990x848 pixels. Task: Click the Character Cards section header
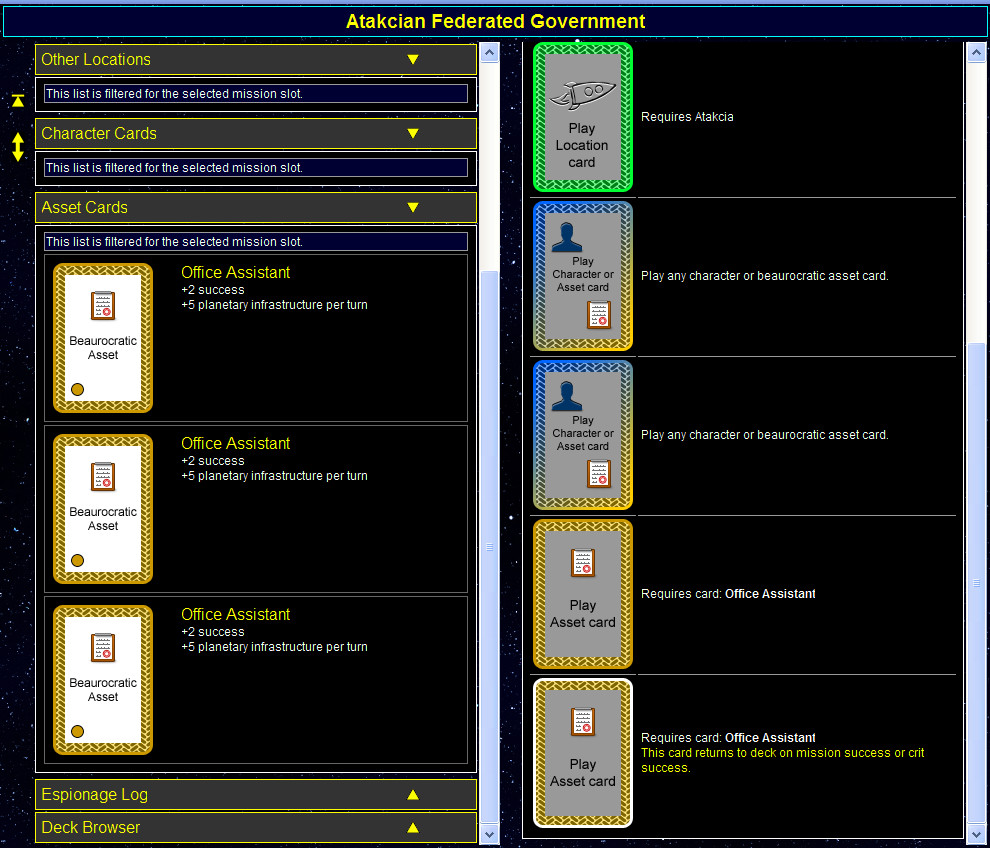tap(256, 133)
